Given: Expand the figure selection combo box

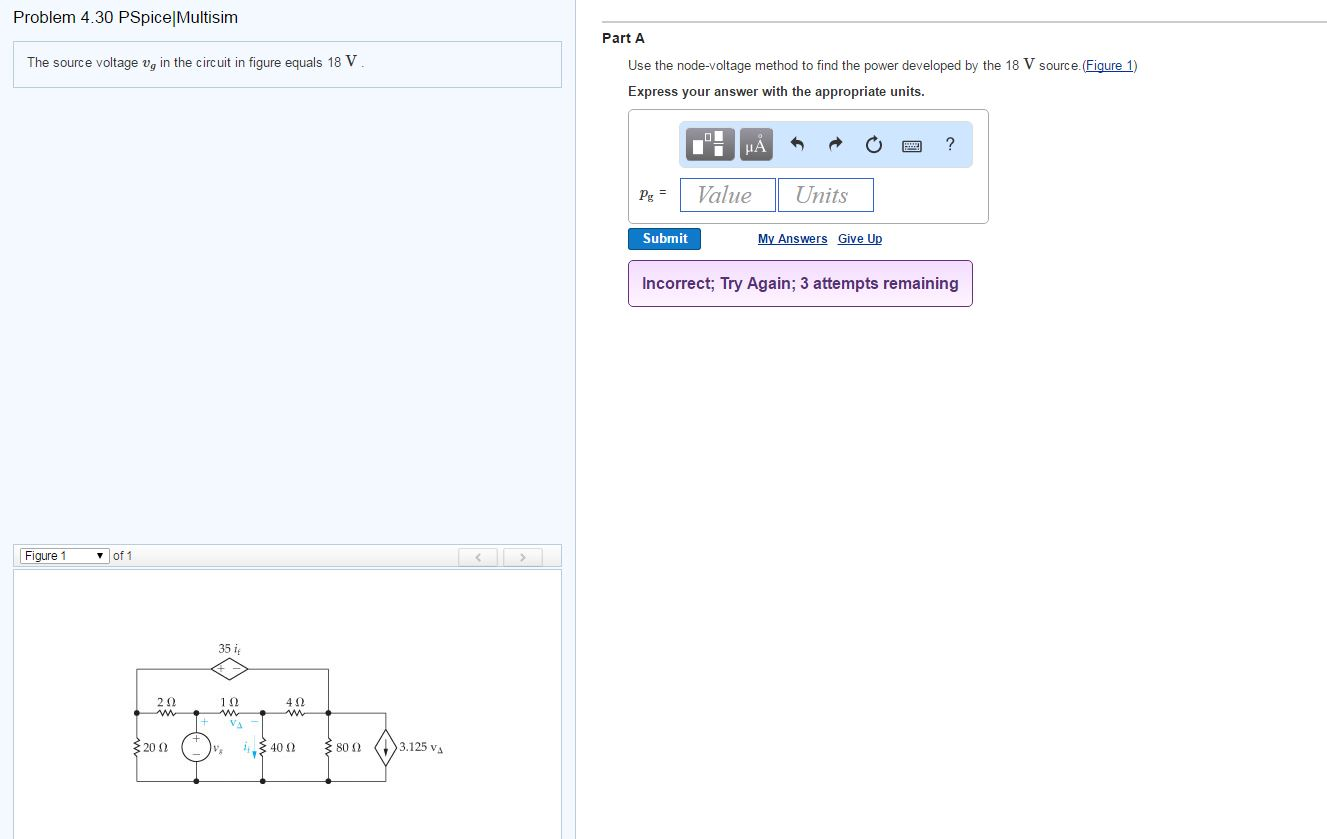Looking at the screenshot, I should click(63, 556).
